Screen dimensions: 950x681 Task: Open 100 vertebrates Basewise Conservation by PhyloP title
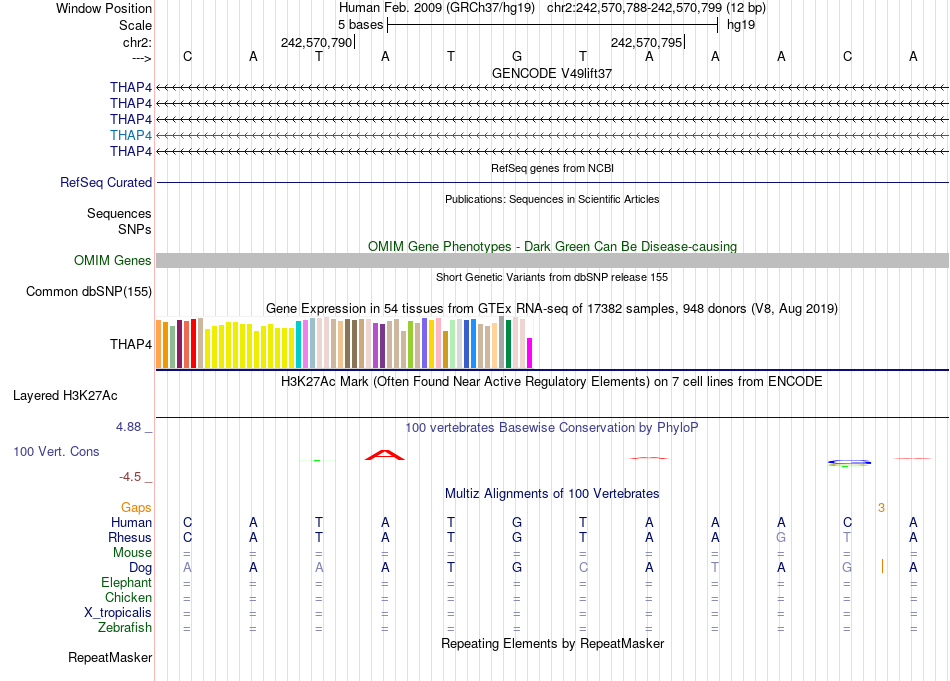552,428
